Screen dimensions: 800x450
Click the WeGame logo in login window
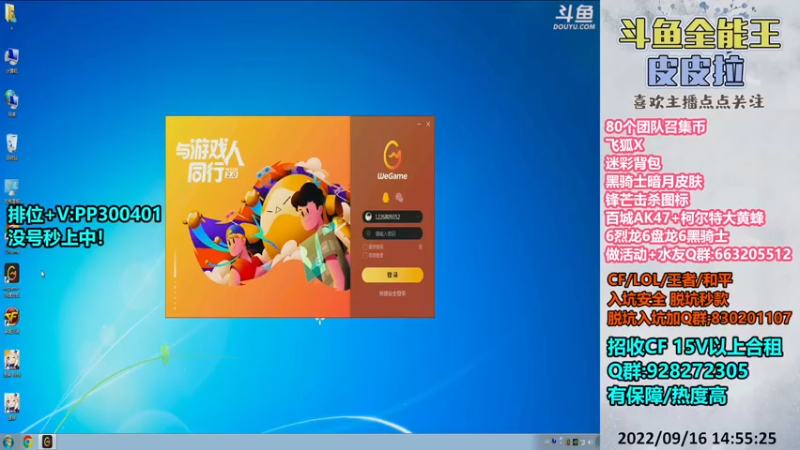pos(392,160)
